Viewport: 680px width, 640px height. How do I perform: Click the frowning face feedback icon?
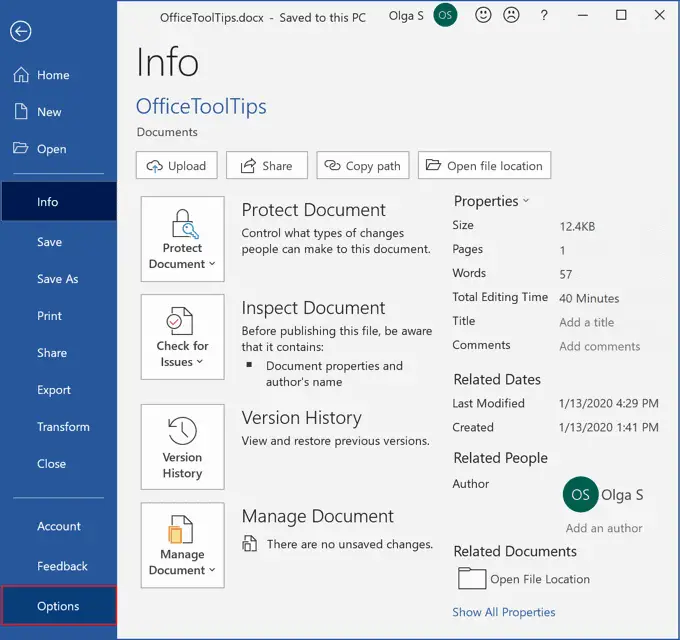tap(511, 15)
